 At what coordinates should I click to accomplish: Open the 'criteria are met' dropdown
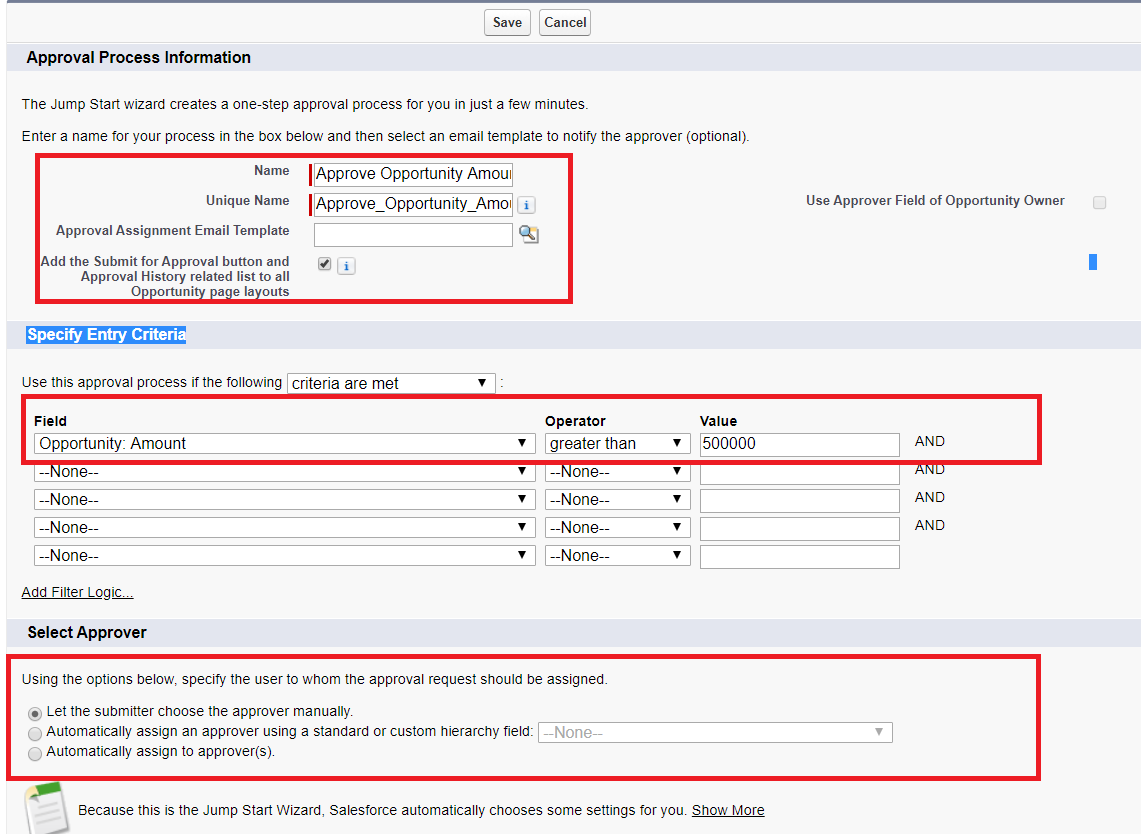tap(390, 382)
